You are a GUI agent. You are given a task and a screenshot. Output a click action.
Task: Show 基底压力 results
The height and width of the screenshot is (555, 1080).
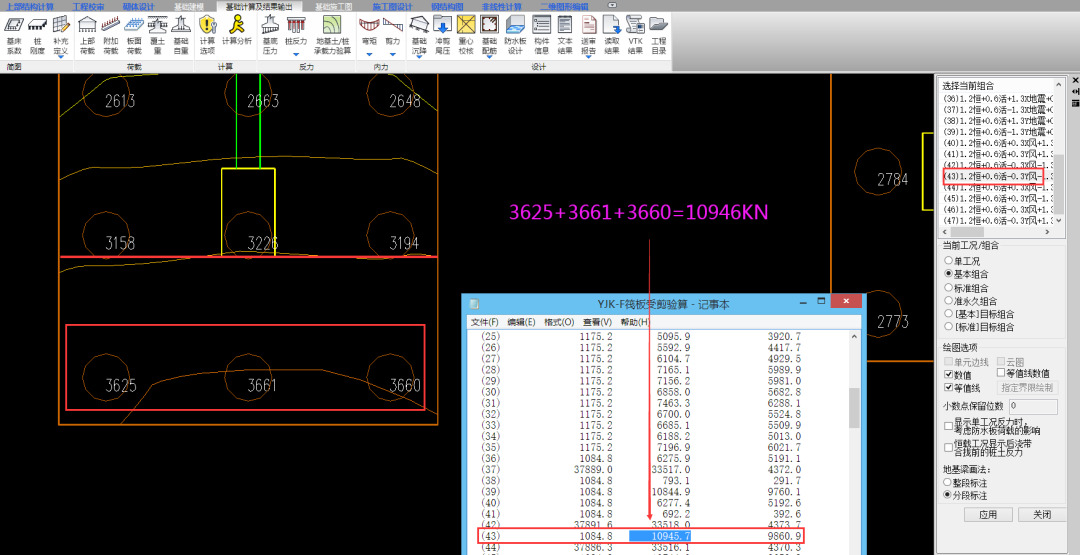coord(270,36)
